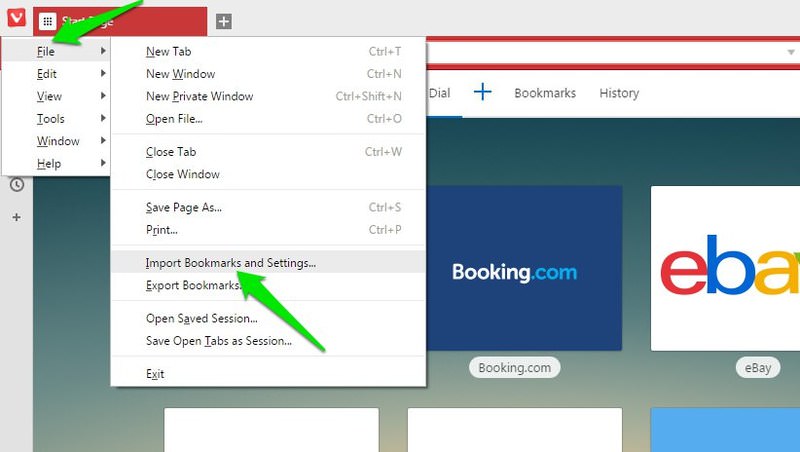Open the Help menu
Viewport: 800px width, 452px height.
(x=57, y=163)
